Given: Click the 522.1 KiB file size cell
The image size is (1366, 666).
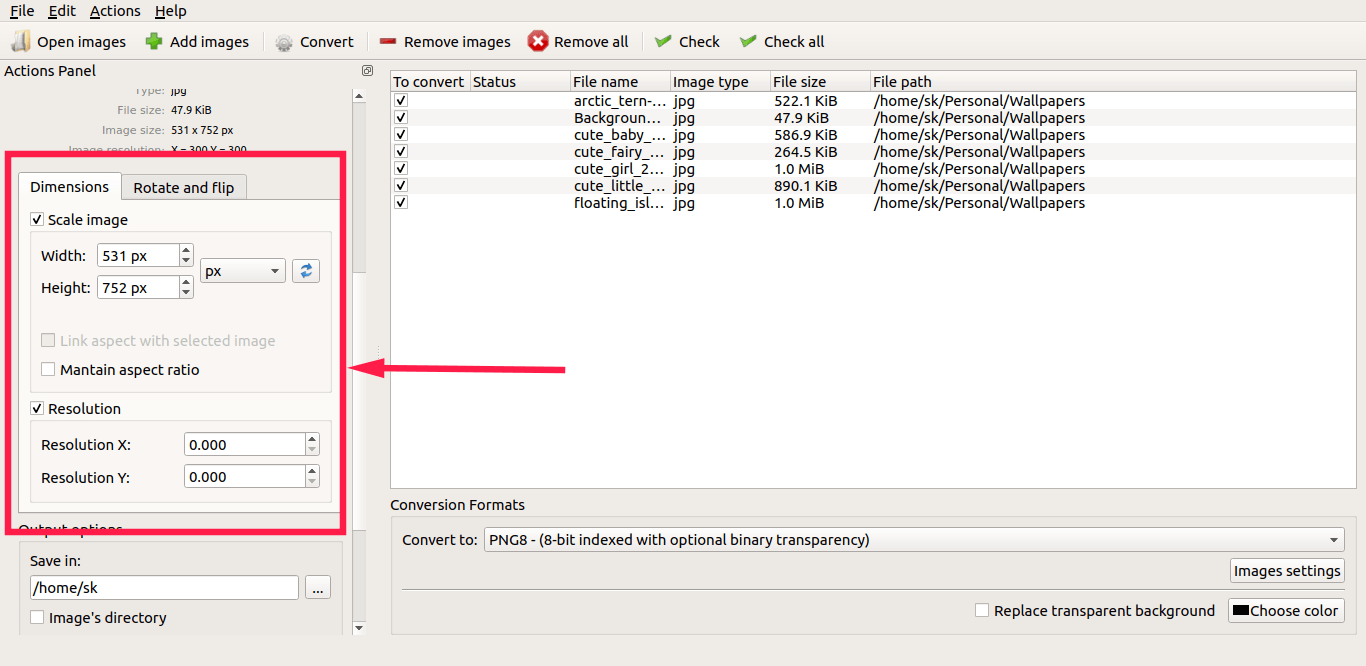Looking at the screenshot, I should point(806,101).
